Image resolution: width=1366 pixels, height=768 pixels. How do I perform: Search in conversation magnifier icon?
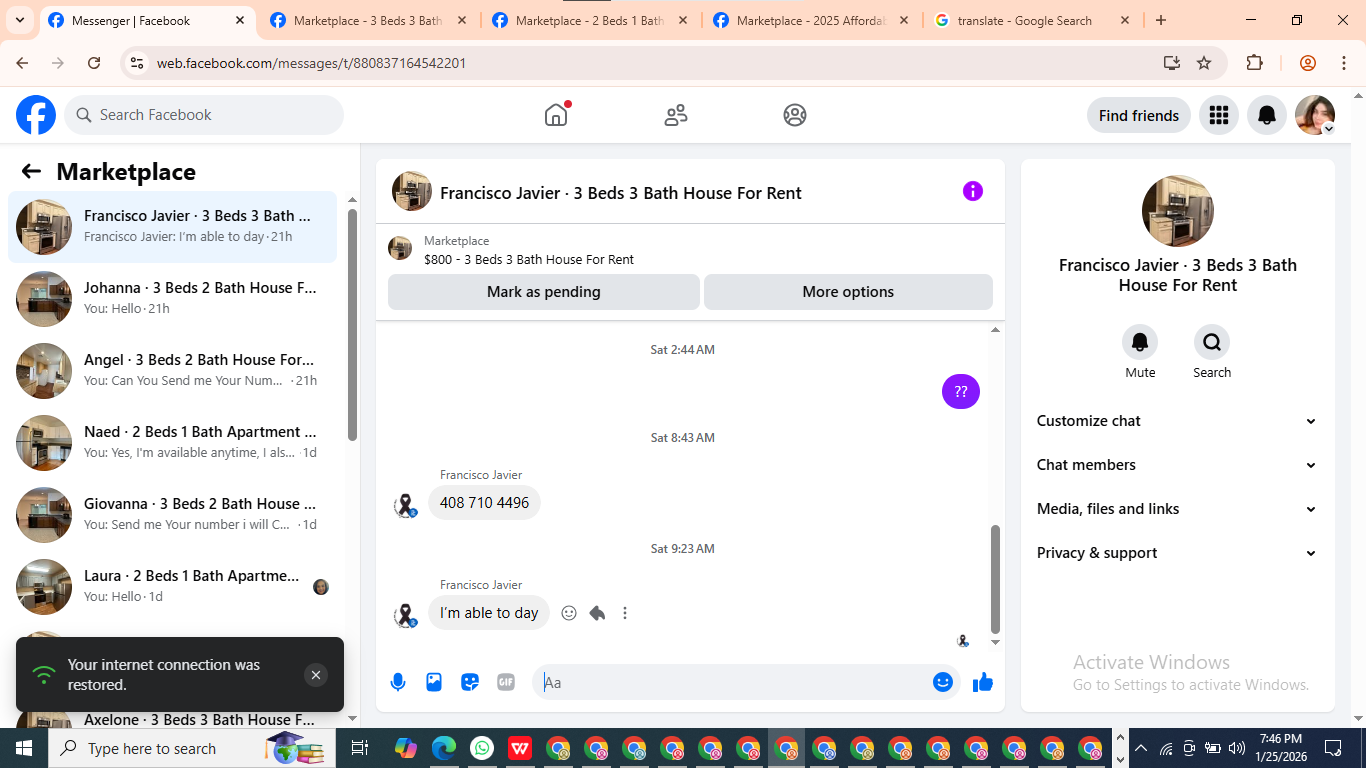[1212, 343]
